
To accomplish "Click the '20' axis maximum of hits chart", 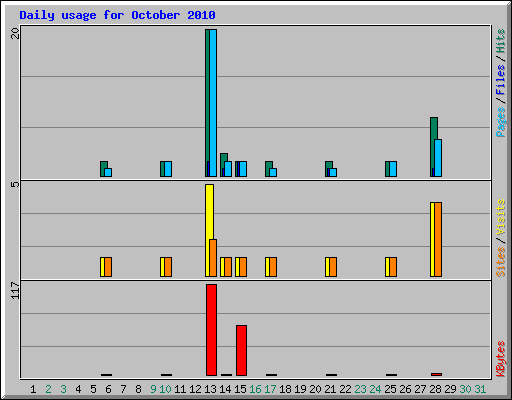I will pyautogui.click(x=15, y=33).
